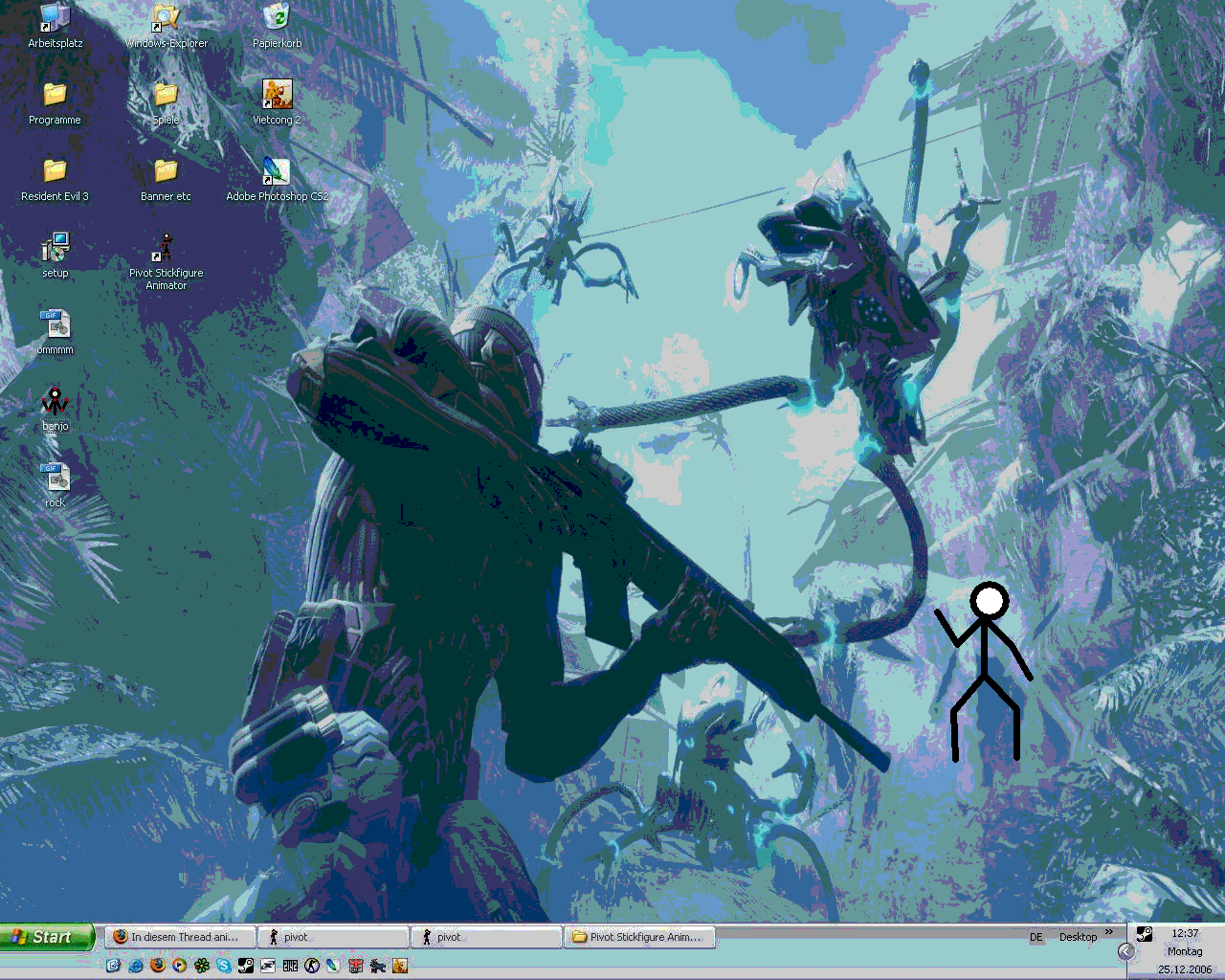The image size is (1225, 980).
Task: Select the ommmm GIF file
Action: [x=55, y=332]
